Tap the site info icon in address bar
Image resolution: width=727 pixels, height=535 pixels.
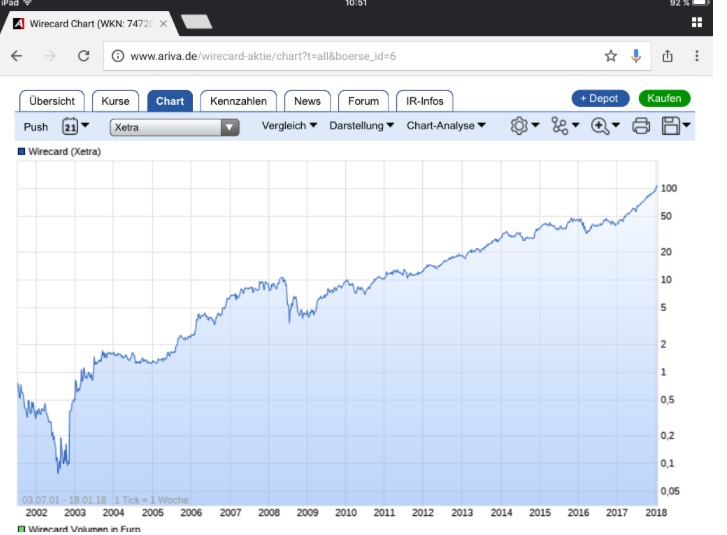pos(118,56)
